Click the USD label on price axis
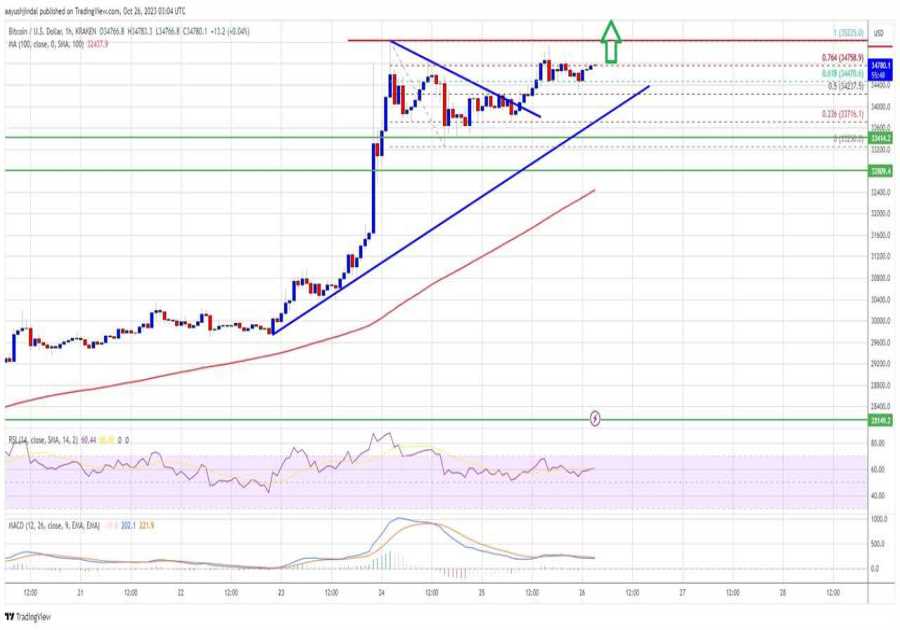The width and height of the screenshot is (900, 630). [880, 33]
